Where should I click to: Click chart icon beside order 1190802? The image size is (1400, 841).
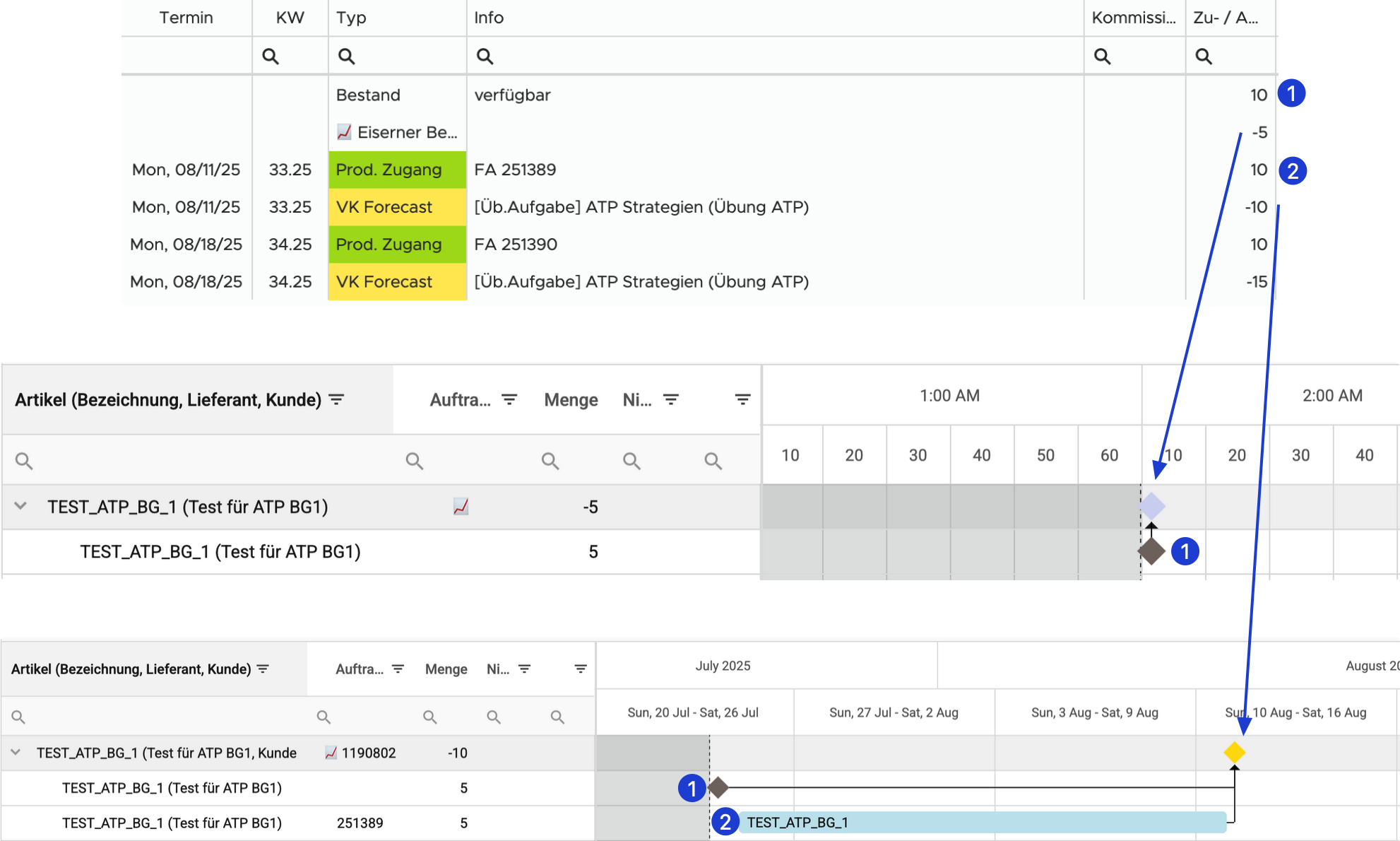coord(331,753)
